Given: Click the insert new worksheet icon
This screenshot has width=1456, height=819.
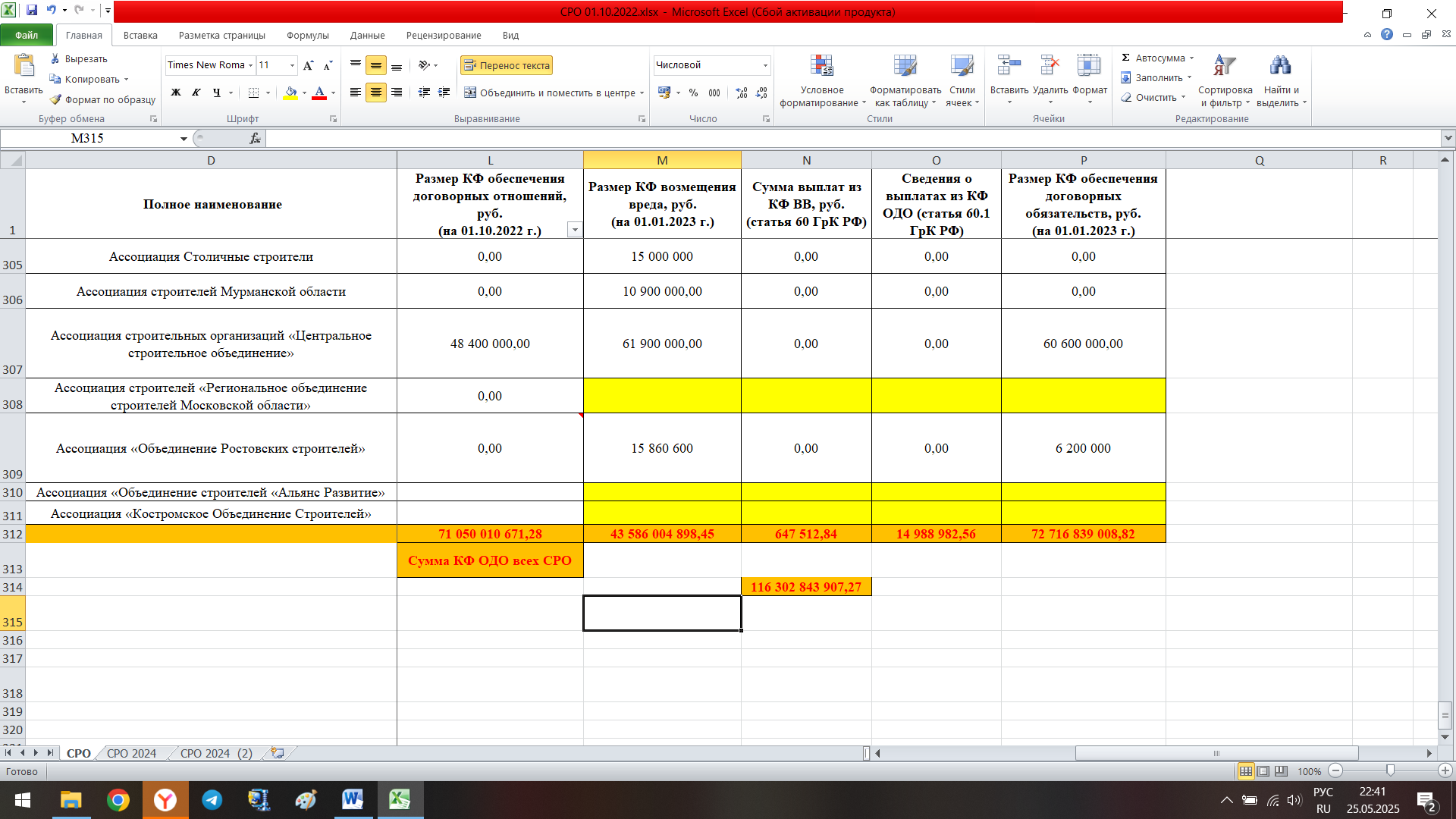Looking at the screenshot, I should pos(278,753).
